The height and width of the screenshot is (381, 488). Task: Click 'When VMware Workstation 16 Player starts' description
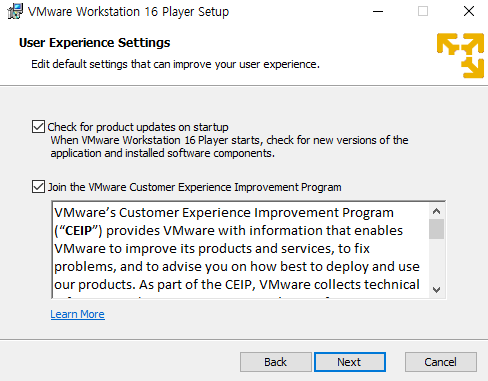click(229, 147)
